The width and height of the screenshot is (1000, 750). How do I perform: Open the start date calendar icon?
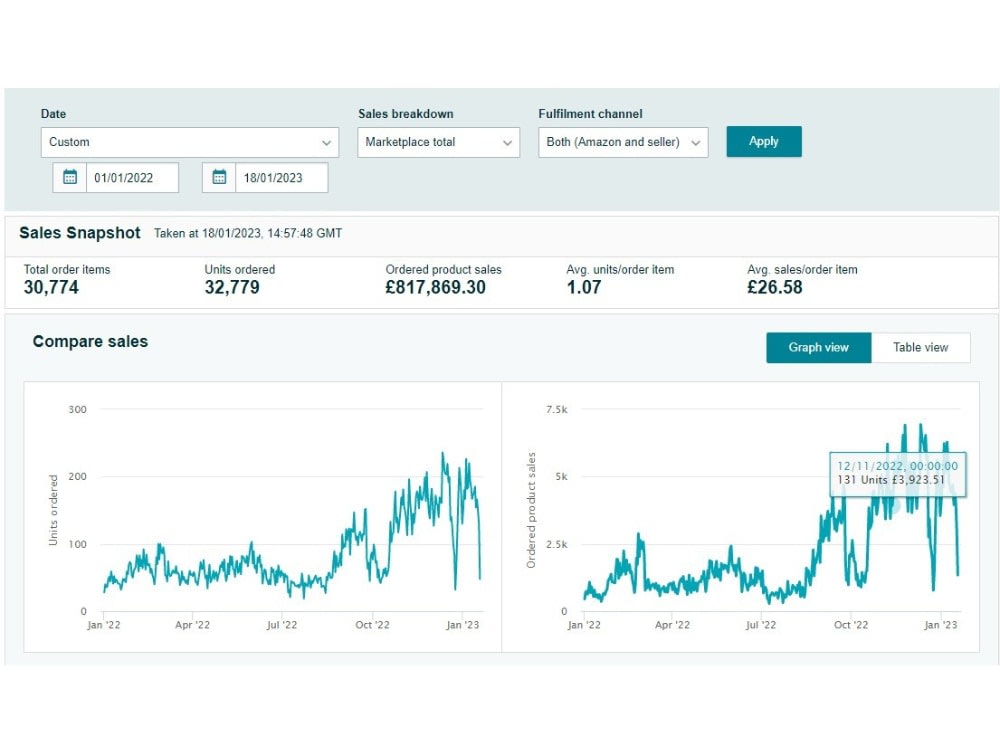point(70,177)
